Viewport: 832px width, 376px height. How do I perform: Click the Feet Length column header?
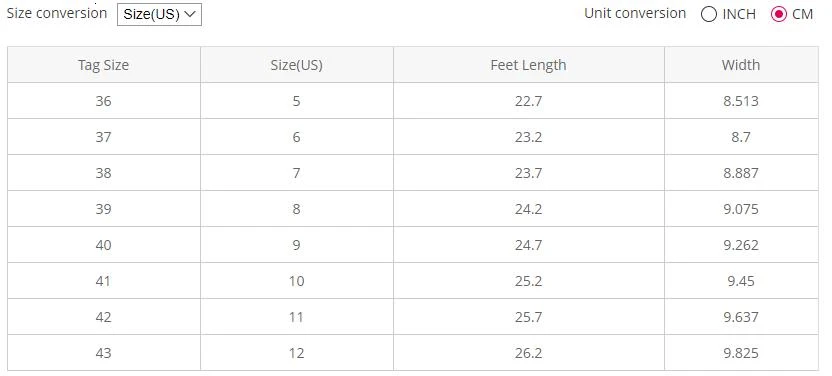tap(528, 65)
